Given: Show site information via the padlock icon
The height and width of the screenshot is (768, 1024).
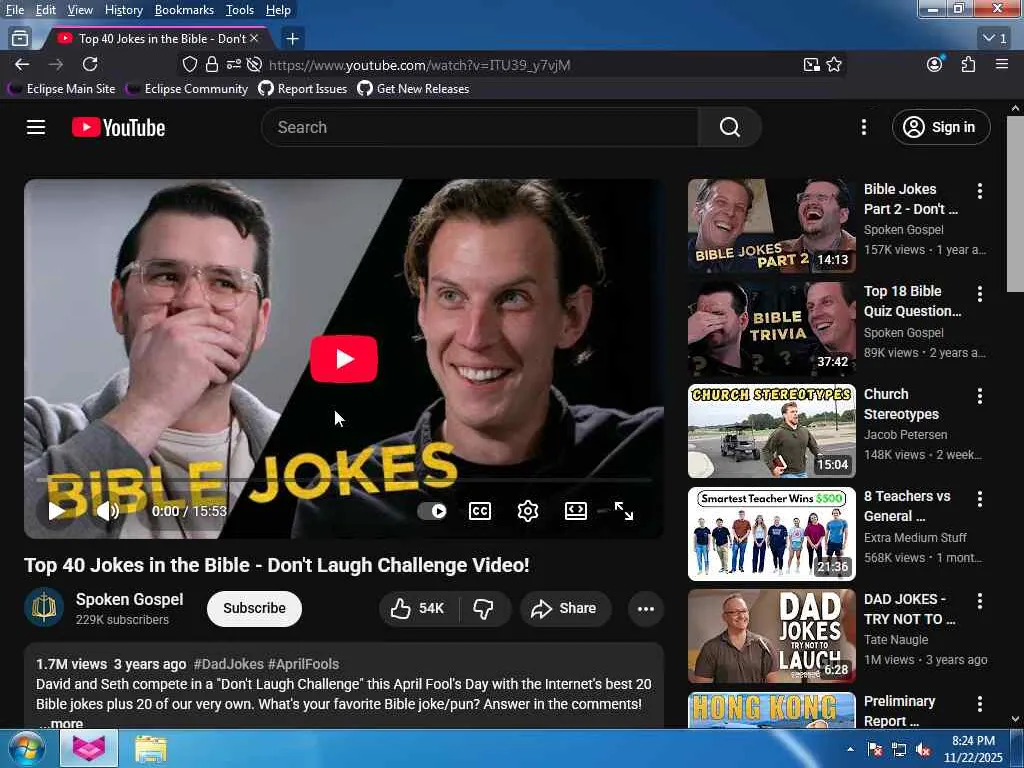Looking at the screenshot, I should coord(212,64).
